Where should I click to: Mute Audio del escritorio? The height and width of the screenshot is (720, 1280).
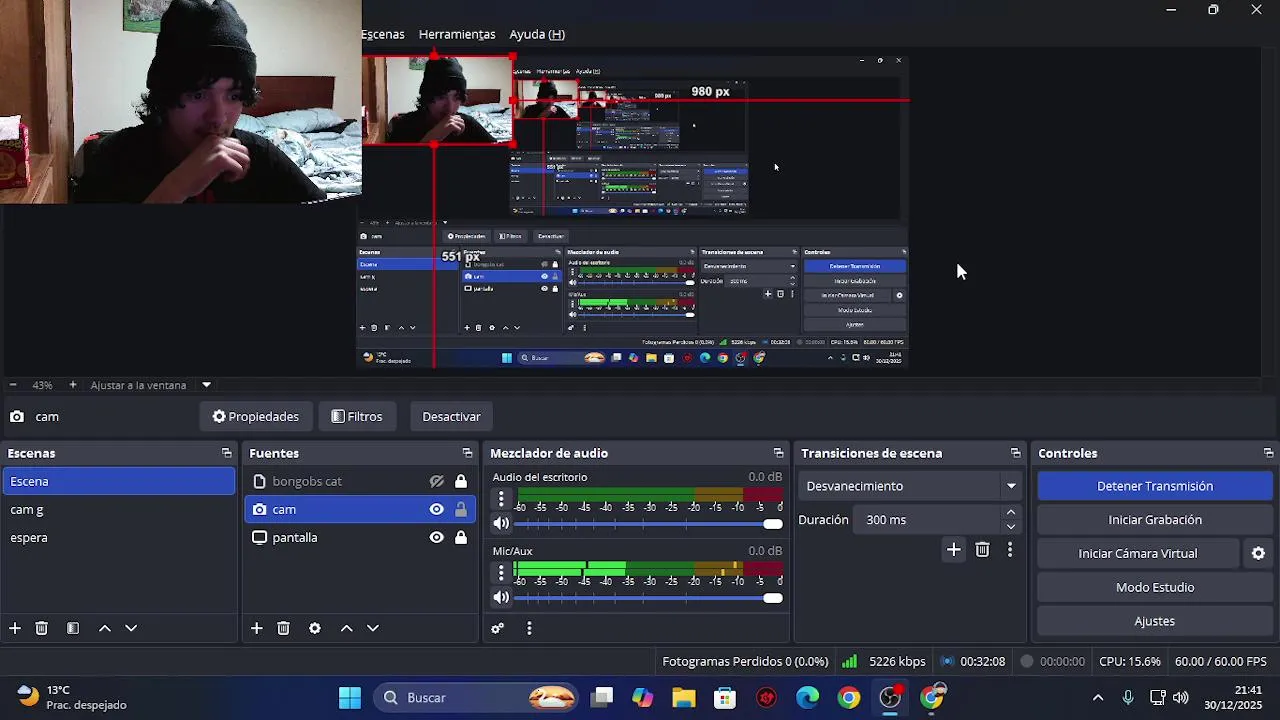pos(501,523)
